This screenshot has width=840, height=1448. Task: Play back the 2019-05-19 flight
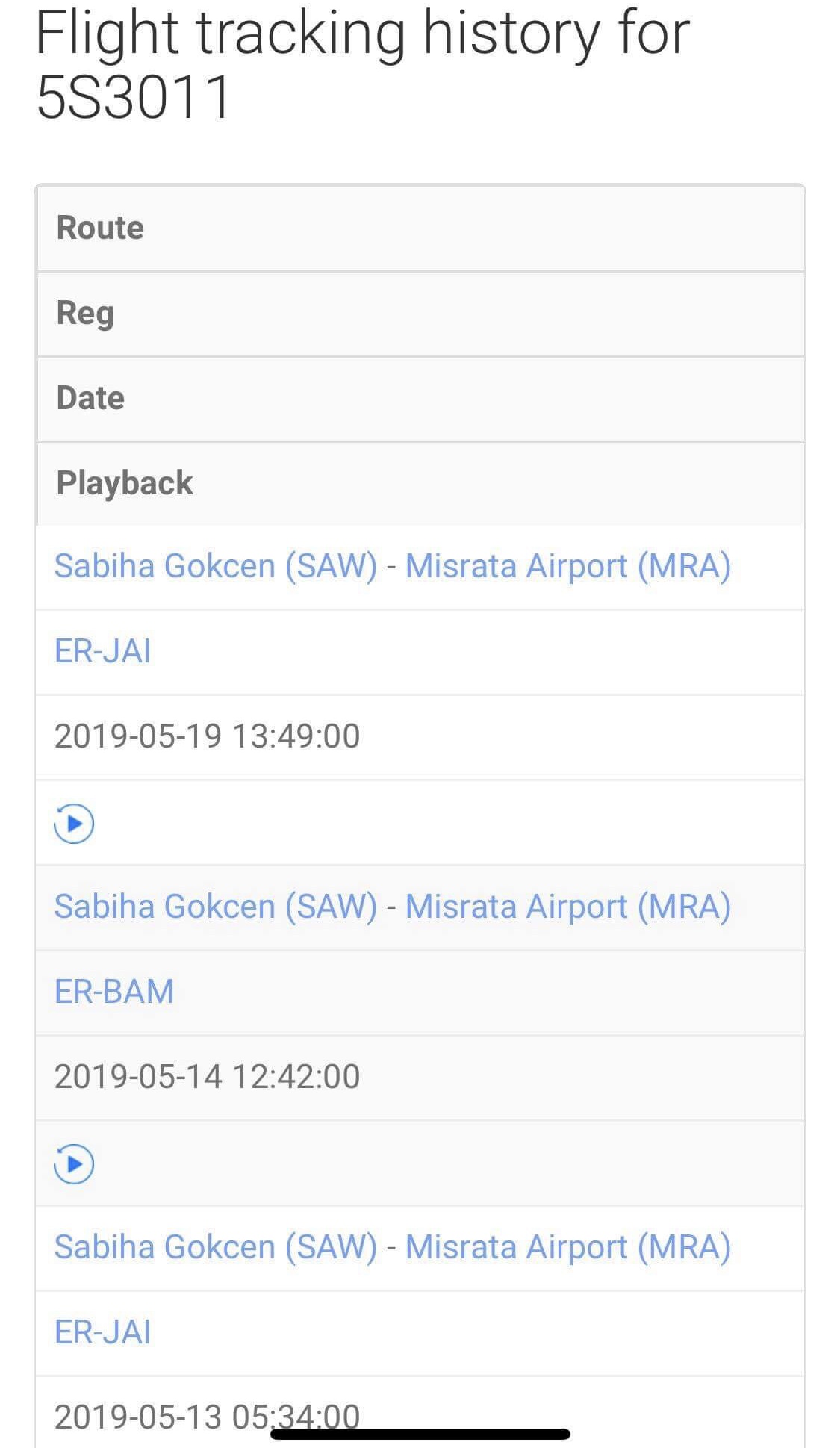pyautogui.click(x=74, y=824)
